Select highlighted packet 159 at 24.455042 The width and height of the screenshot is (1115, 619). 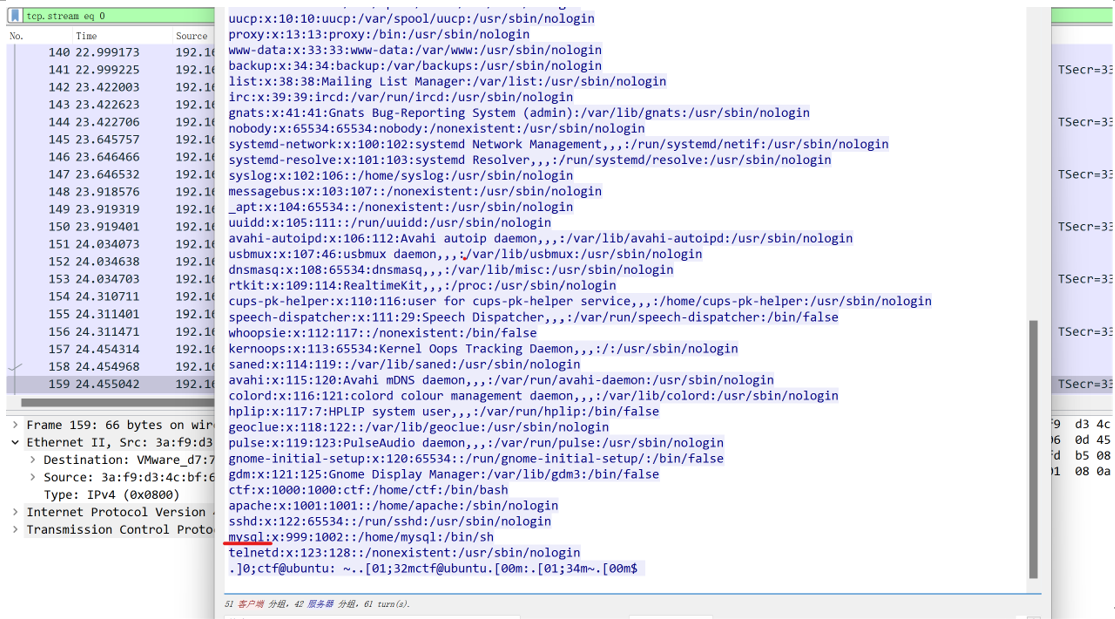click(x=110, y=384)
